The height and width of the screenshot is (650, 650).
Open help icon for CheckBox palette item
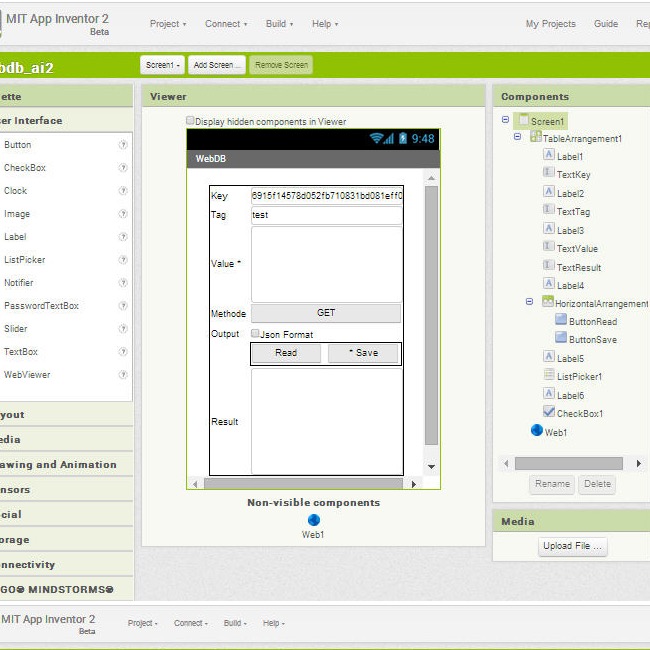click(x=123, y=167)
